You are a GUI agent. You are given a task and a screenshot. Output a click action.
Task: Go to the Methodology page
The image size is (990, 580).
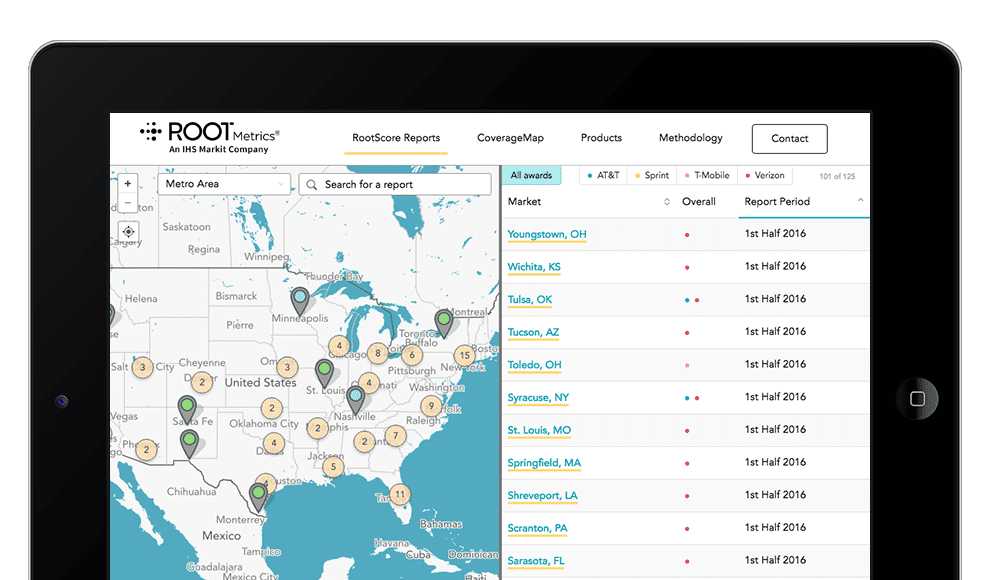(x=690, y=138)
